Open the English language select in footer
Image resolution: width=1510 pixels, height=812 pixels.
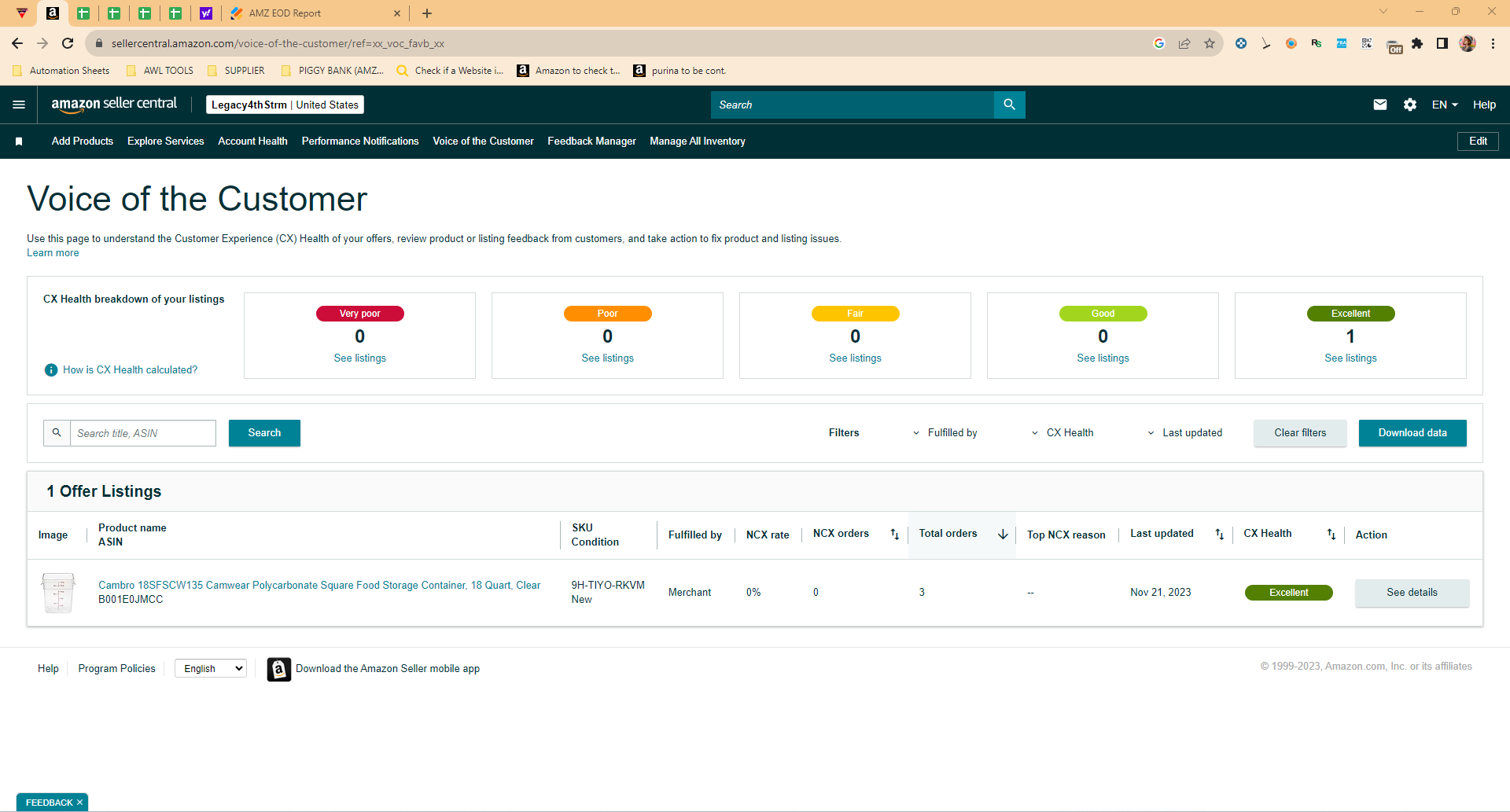point(211,669)
